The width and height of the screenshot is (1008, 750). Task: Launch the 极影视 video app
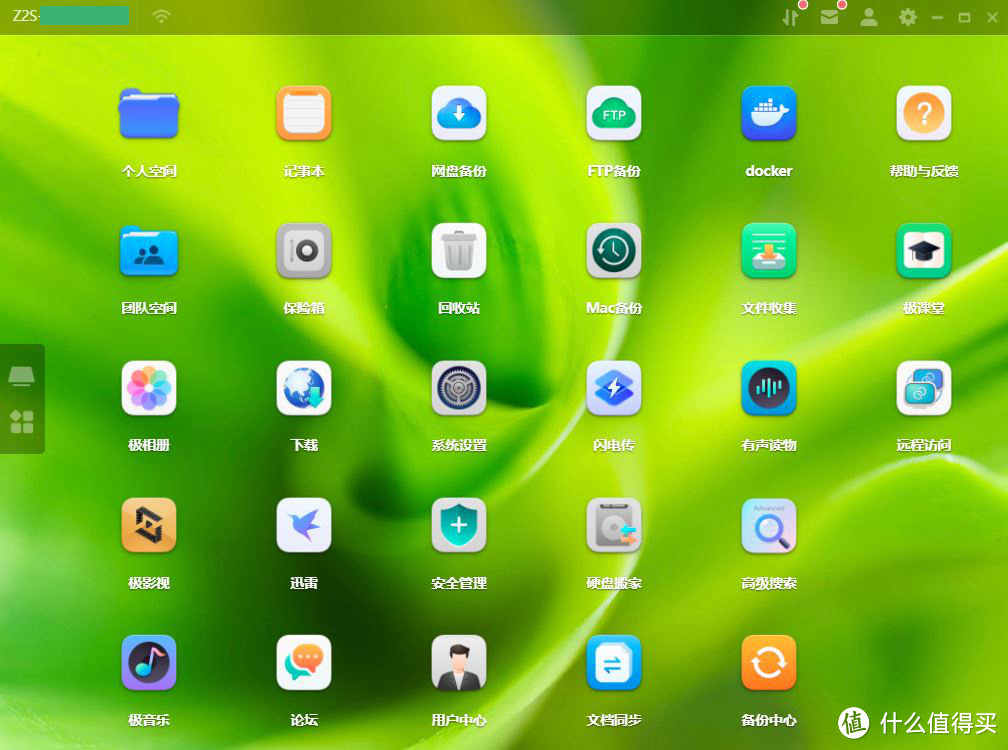pyautogui.click(x=148, y=525)
